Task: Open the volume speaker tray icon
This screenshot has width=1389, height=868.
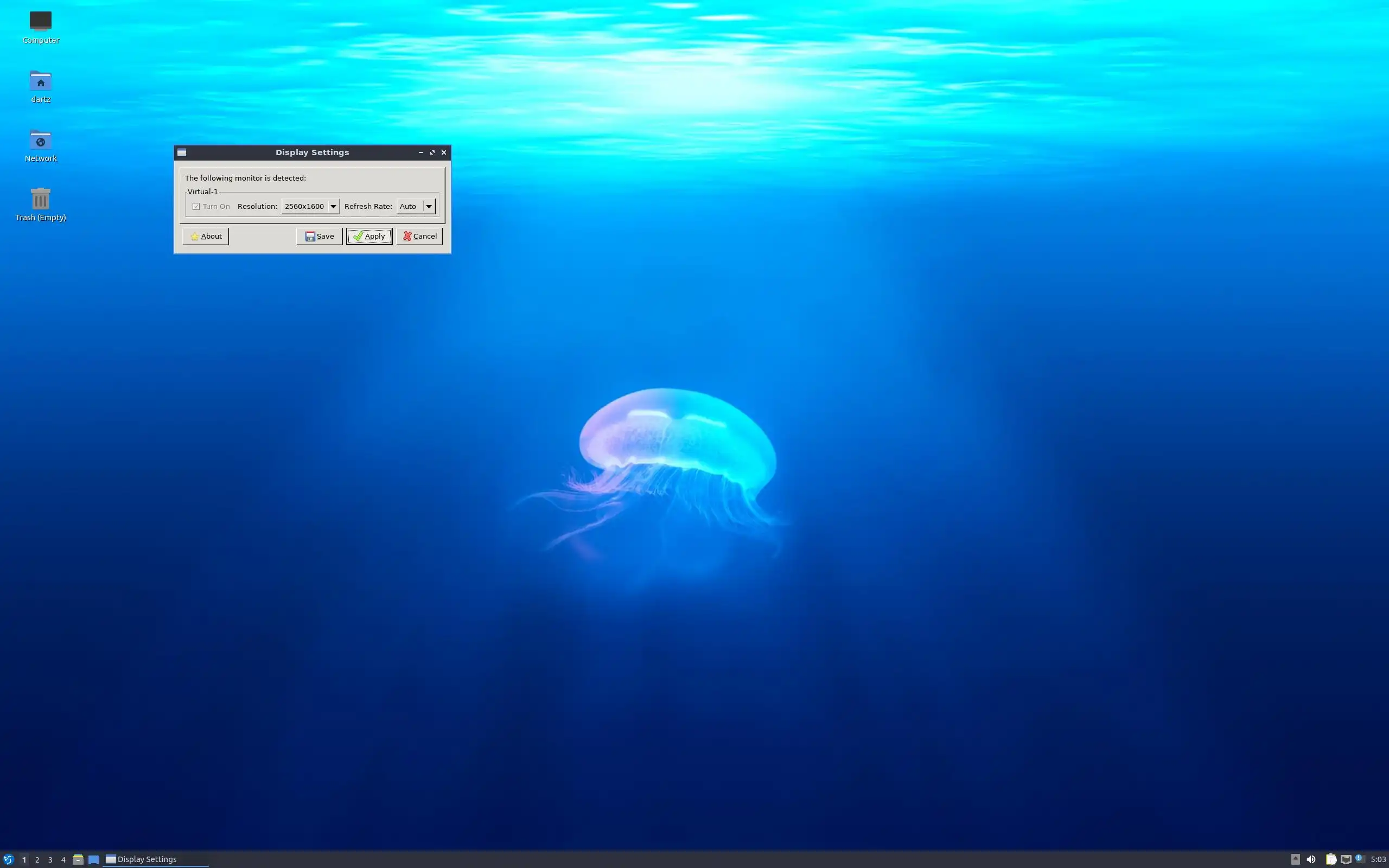Action: [1311, 859]
